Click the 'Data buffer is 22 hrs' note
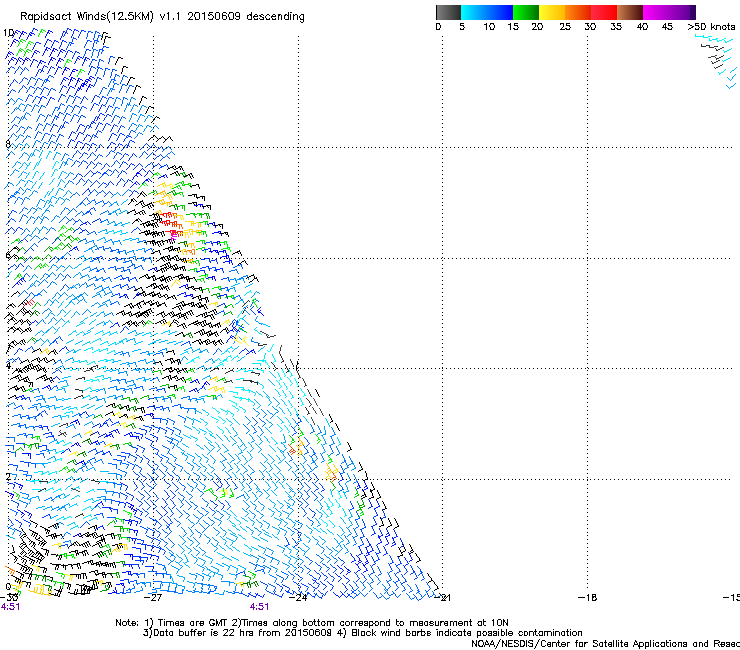Image resolution: width=740 pixels, height=650 pixels. [362, 633]
